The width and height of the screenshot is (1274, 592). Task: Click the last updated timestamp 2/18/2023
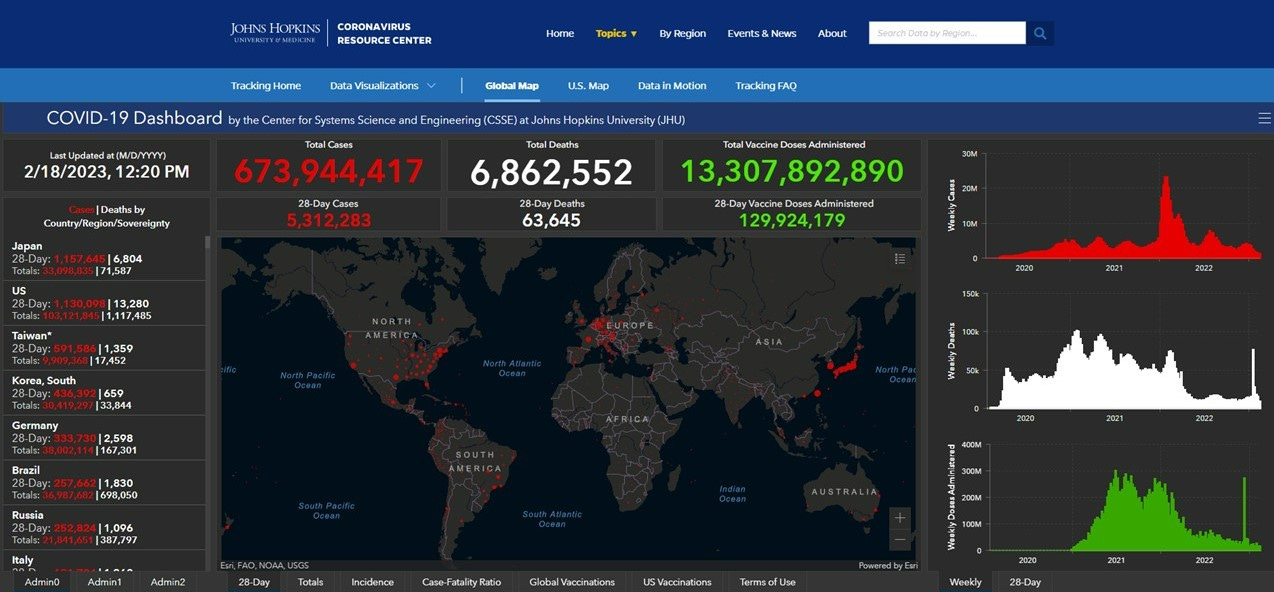(107, 172)
